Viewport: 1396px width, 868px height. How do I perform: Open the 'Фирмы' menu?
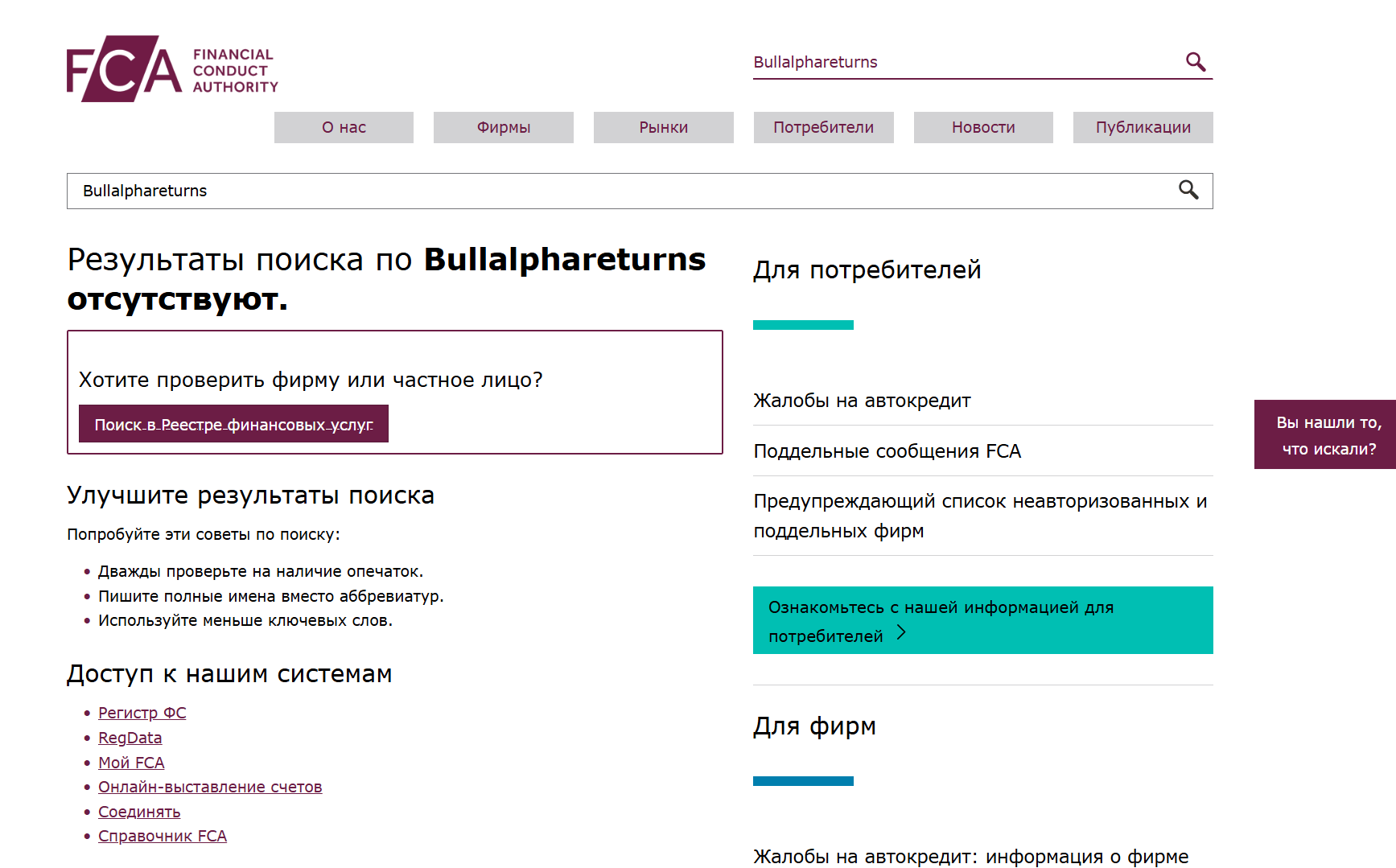[504, 127]
